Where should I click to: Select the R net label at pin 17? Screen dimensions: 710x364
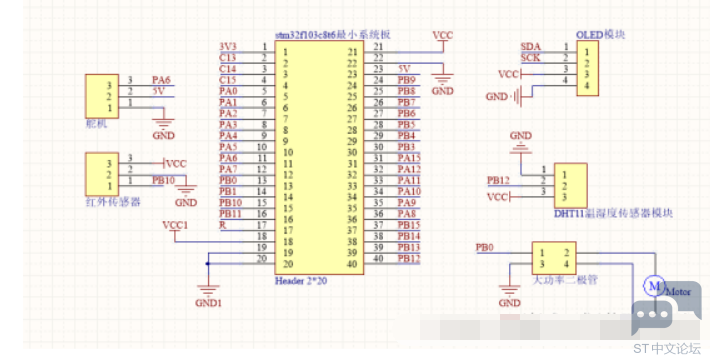[222, 225]
